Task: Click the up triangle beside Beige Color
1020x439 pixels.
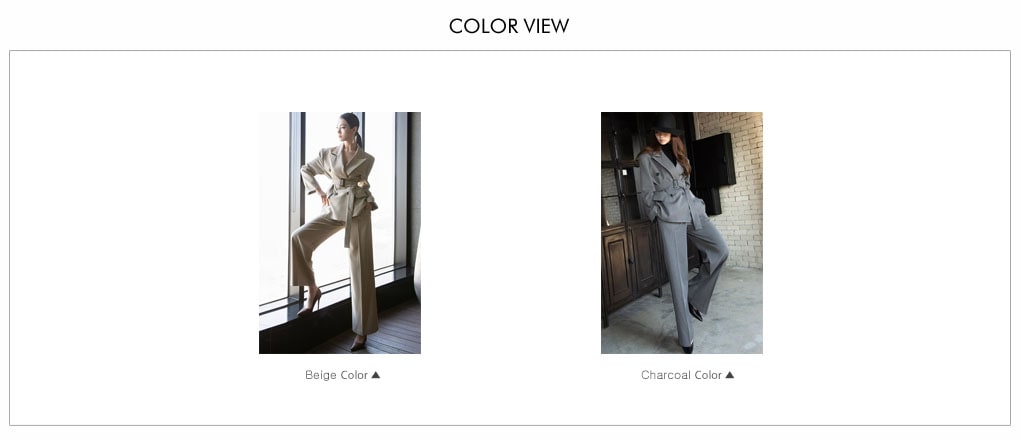Action: (x=375, y=375)
